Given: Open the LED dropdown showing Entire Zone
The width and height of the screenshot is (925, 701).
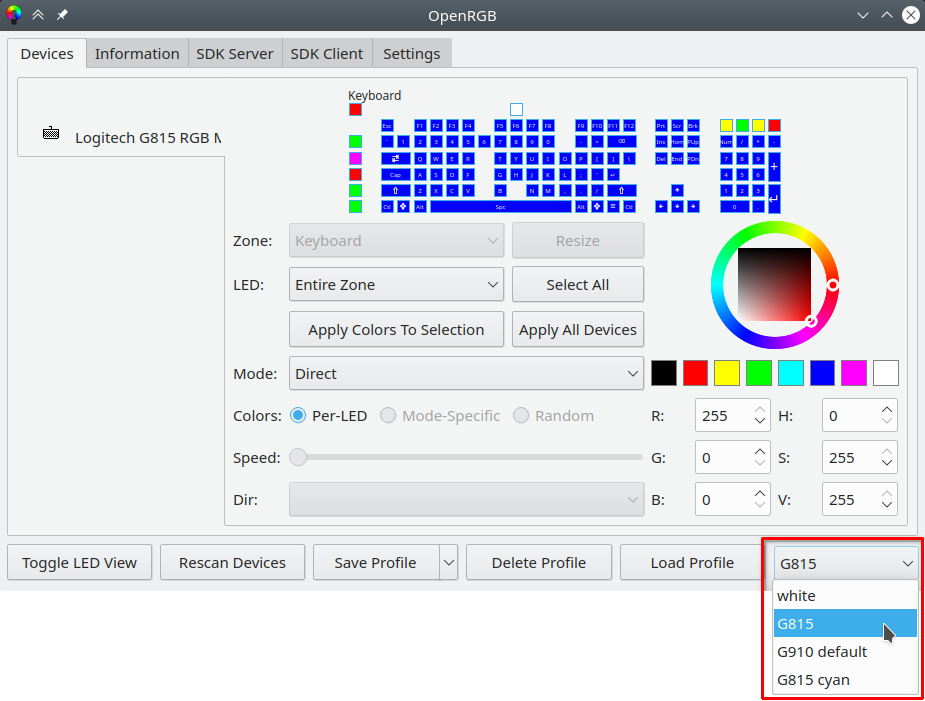Looking at the screenshot, I should point(396,284).
